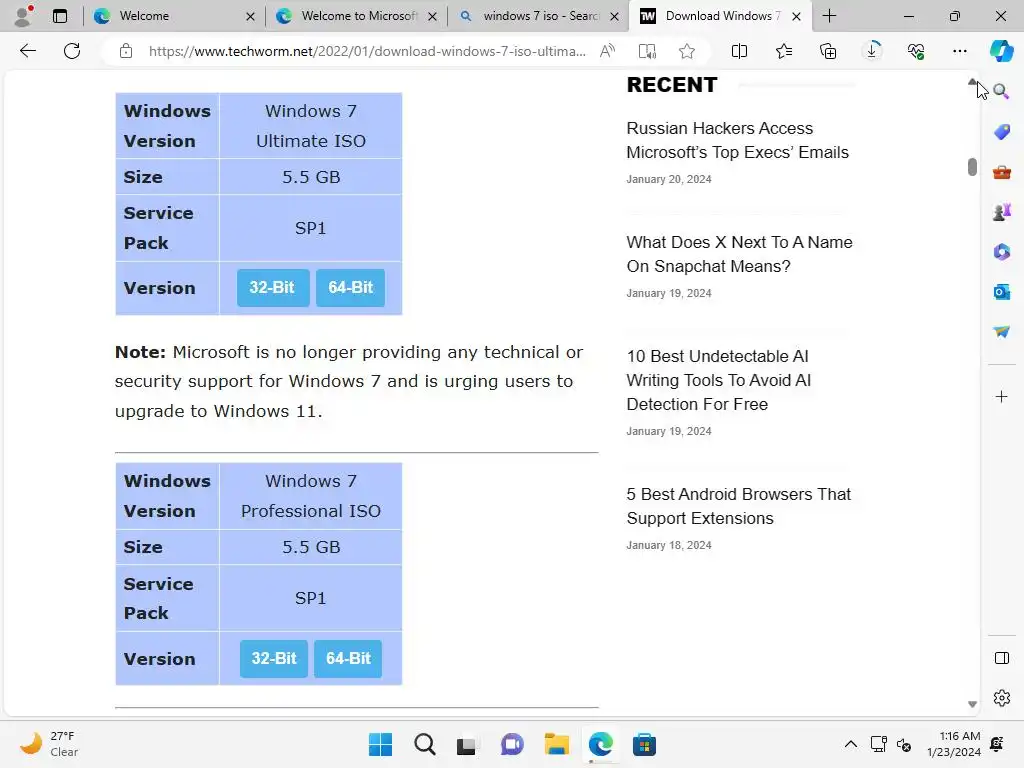The width and height of the screenshot is (1024, 768).
Task: Select the Windows 7 Professional ISO cell
Action: coord(311,496)
